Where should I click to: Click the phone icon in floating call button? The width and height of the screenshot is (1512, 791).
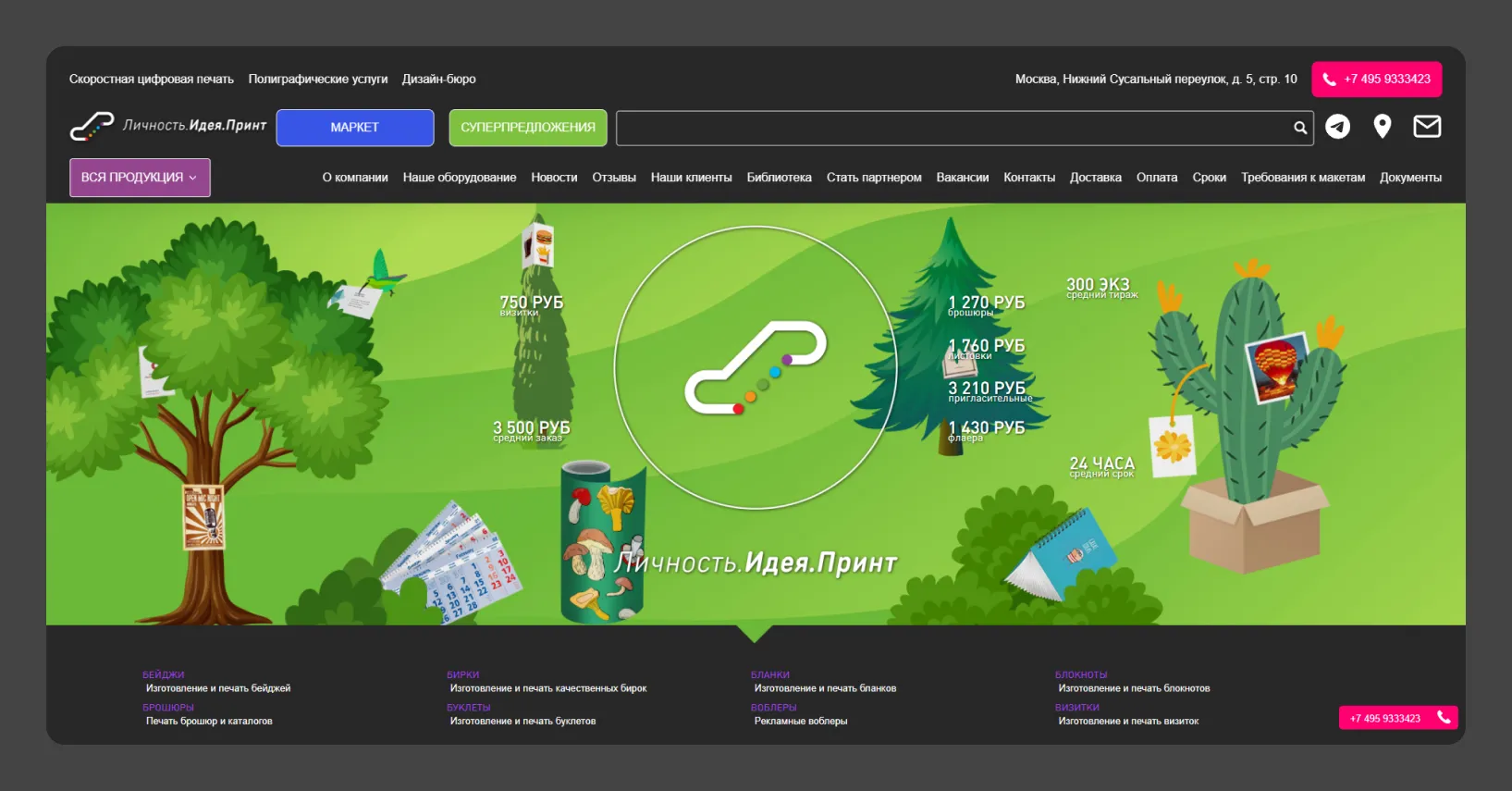(1444, 717)
